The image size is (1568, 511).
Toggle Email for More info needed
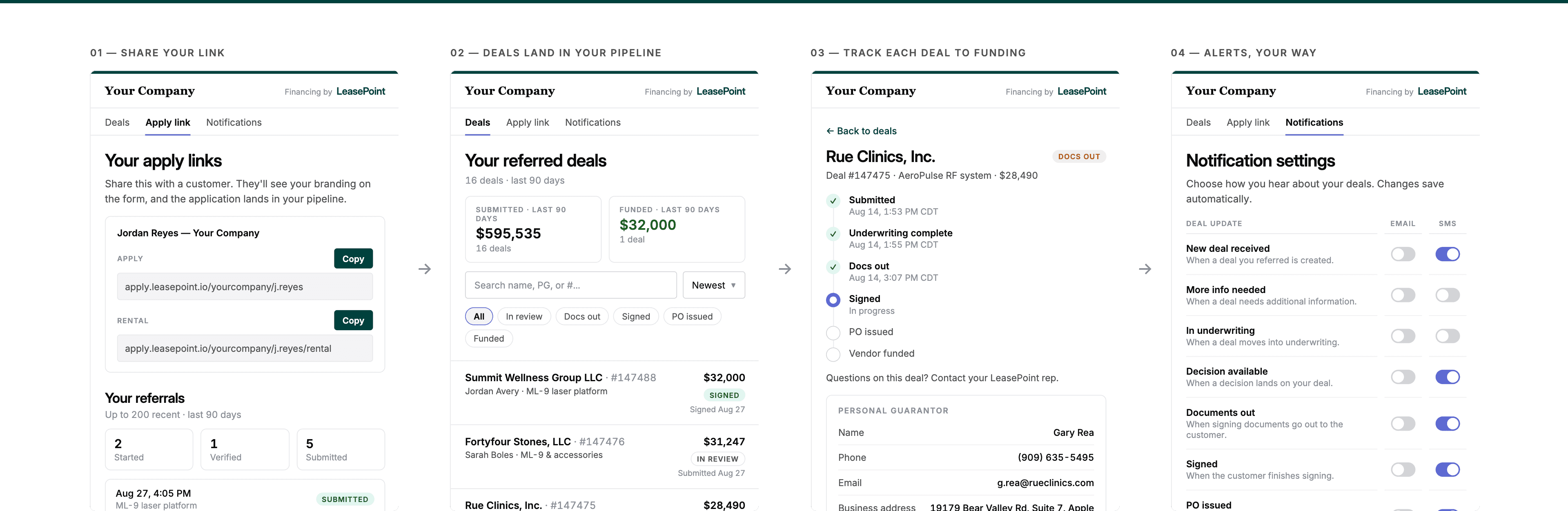(x=1403, y=295)
